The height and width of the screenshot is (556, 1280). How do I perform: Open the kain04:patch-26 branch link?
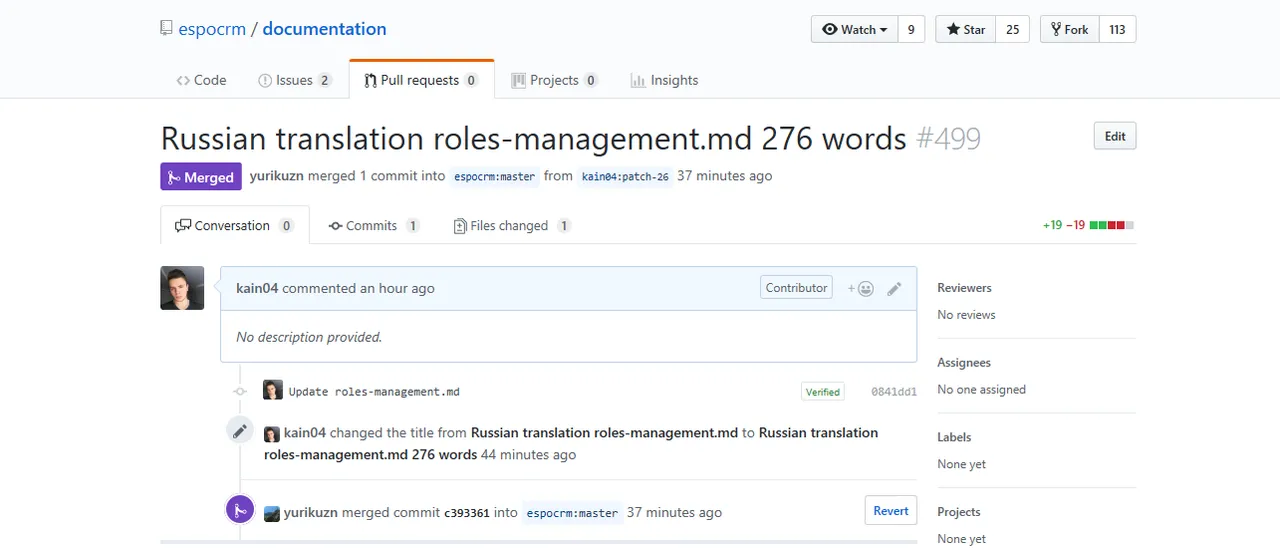coord(625,176)
